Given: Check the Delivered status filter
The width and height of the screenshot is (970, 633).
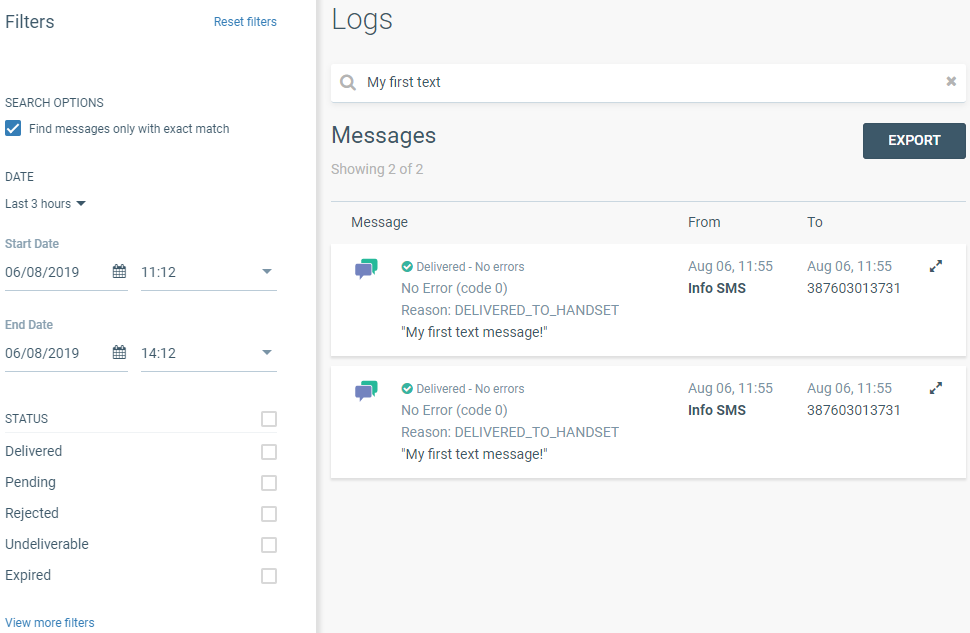Looking at the screenshot, I should click(268, 452).
